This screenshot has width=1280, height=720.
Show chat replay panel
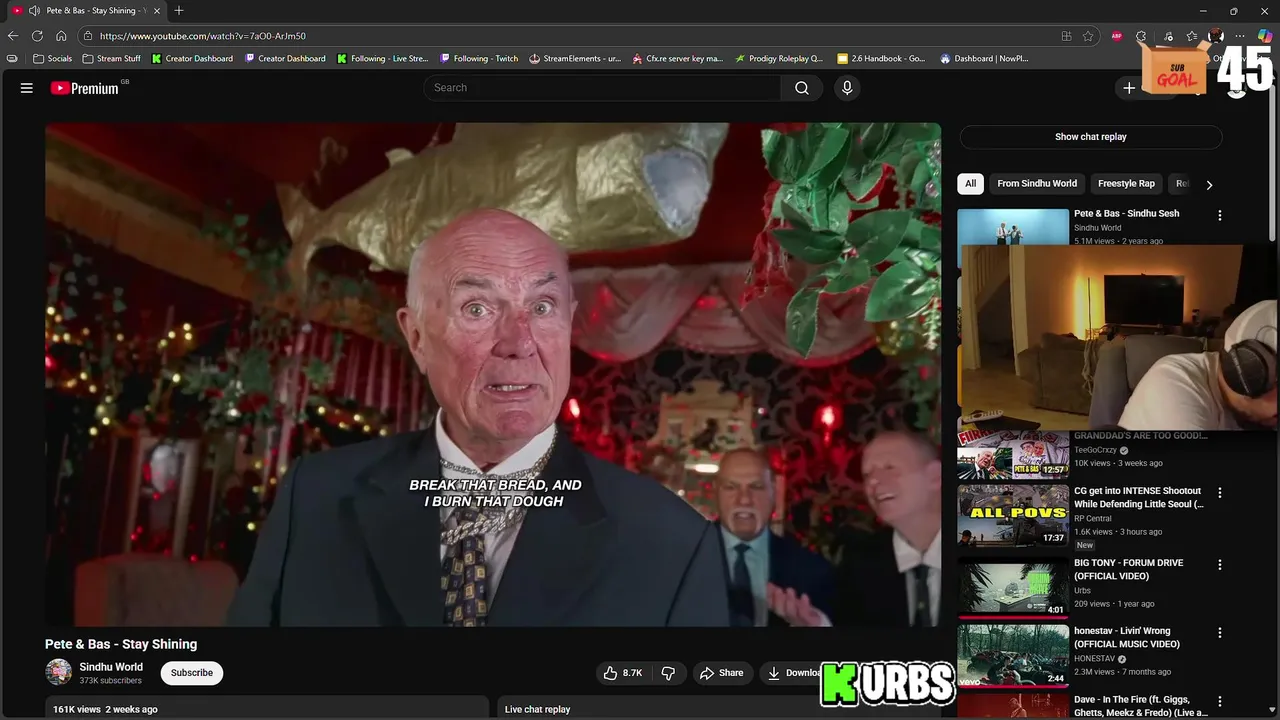point(1091,137)
